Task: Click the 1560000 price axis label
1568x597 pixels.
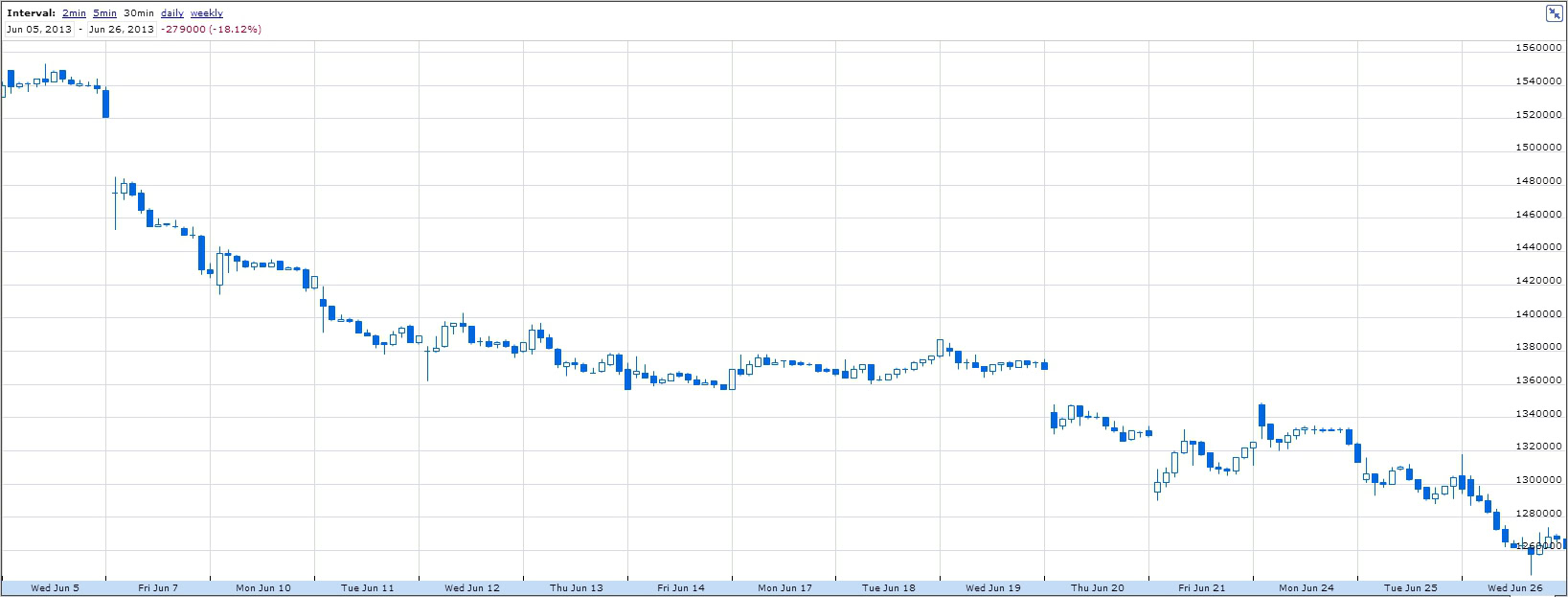Action: coord(1540,48)
